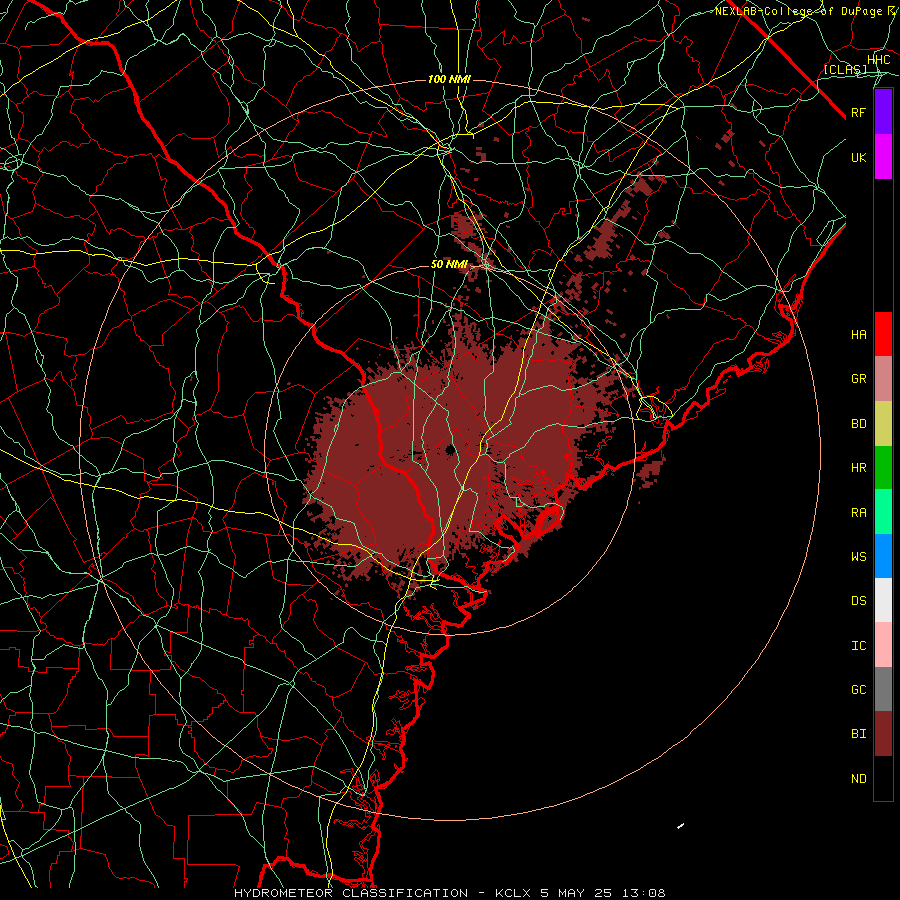Pick the RA mint-green legend swatch
900x900 pixels.
tap(883, 512)
